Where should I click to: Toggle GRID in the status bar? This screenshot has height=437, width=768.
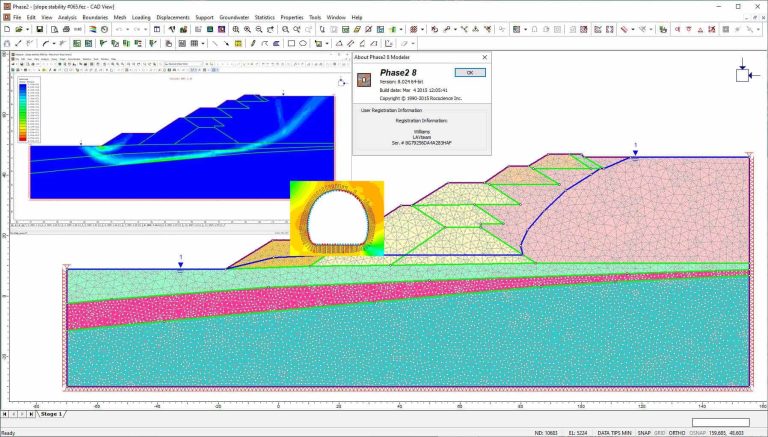point(659,433)
